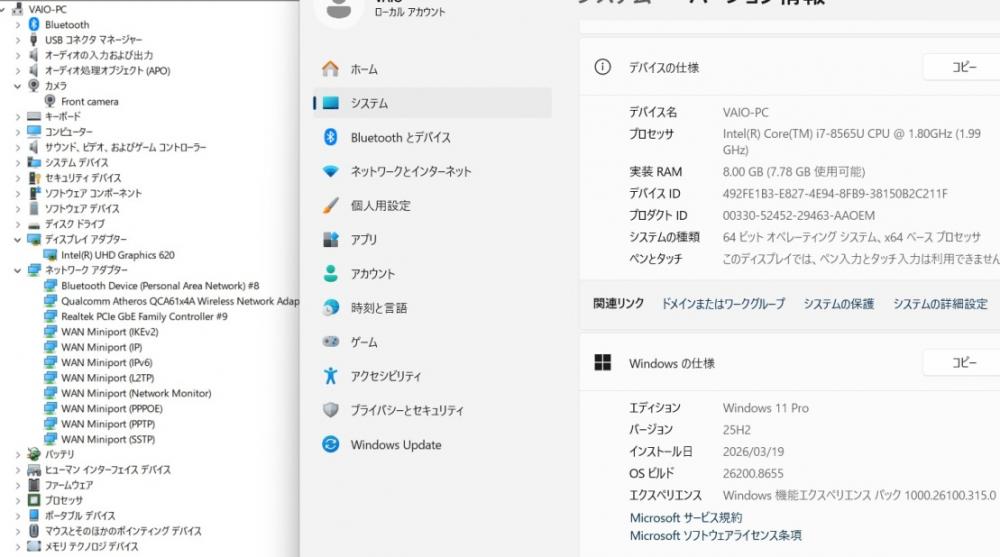Image resolution: width=1000 pixels, height=557 pixels.
Task: Click the バッテリ category icon
Action: click(34, 454)
